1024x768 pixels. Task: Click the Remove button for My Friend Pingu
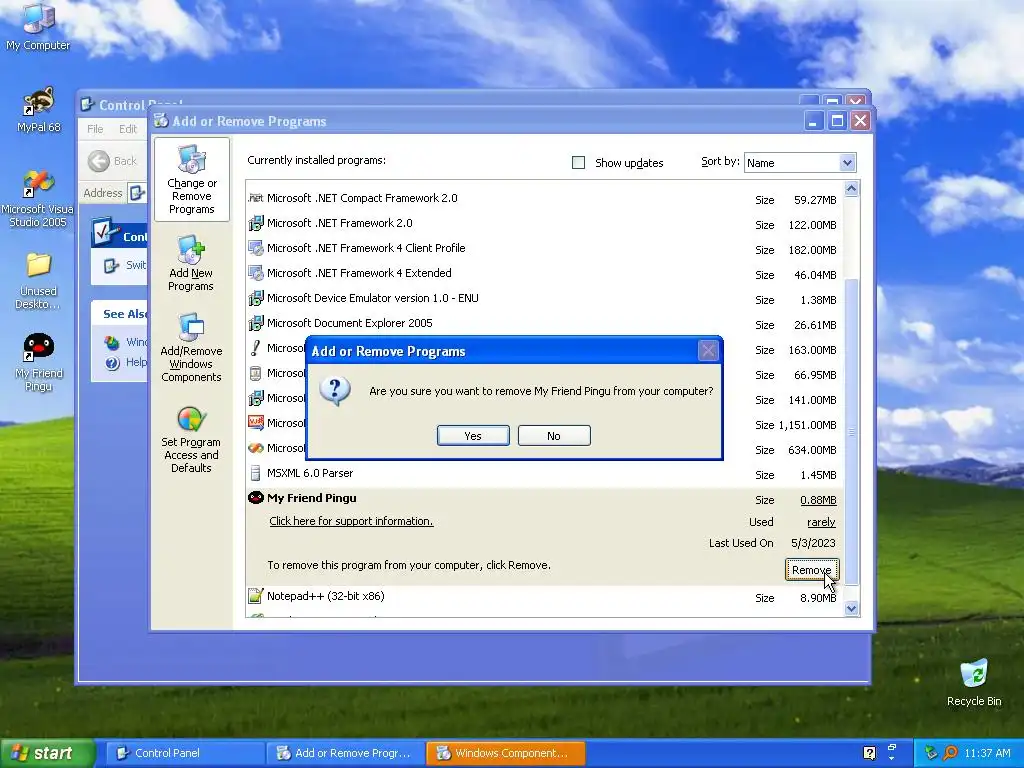click(811, 570)
